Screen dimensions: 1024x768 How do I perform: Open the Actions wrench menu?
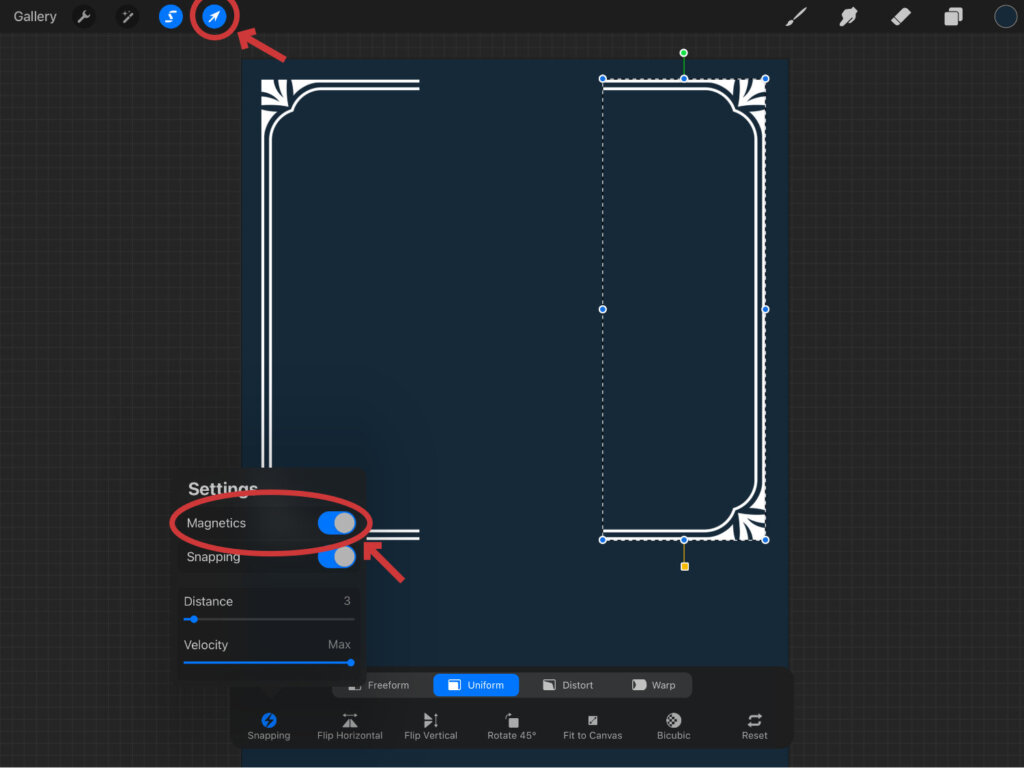(84, 17)
